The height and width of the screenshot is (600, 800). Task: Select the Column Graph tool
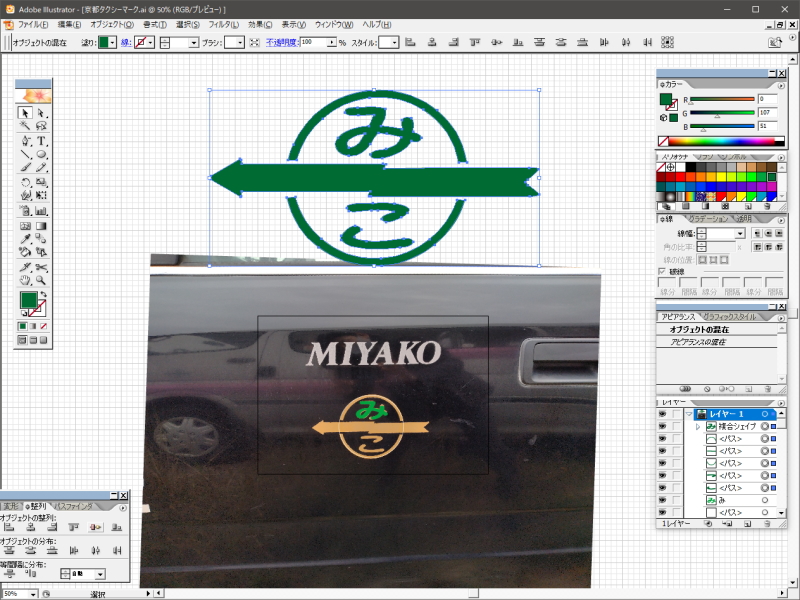[41, 211]
